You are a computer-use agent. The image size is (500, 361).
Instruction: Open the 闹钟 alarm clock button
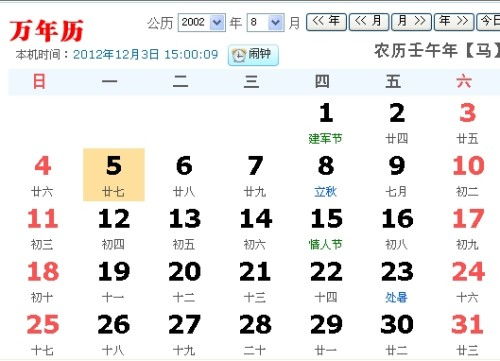coord(253,55)
